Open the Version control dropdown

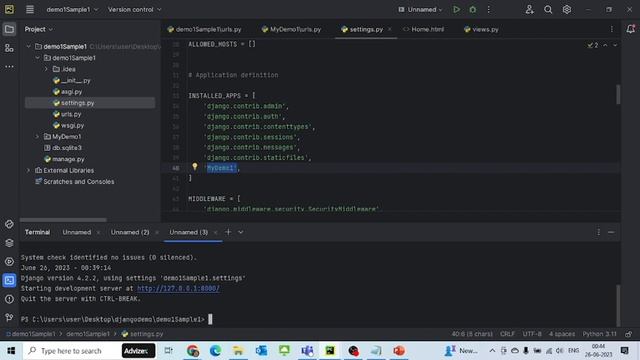(134, 9)
